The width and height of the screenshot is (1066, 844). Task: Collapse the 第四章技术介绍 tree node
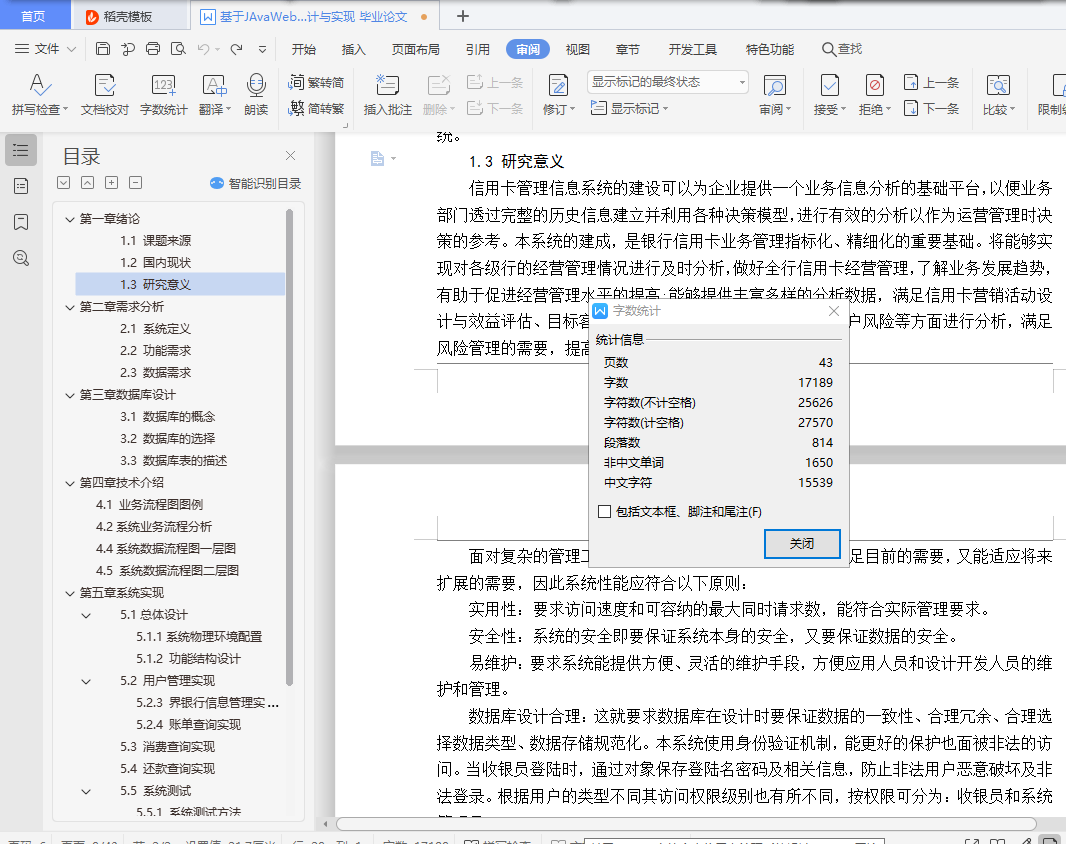(69, 483)
